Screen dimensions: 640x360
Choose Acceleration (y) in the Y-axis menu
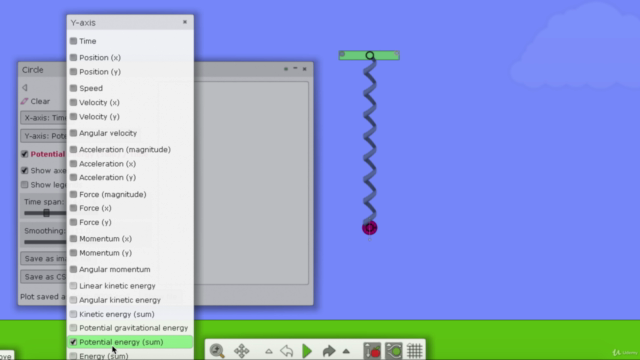[x=107, y=178]
